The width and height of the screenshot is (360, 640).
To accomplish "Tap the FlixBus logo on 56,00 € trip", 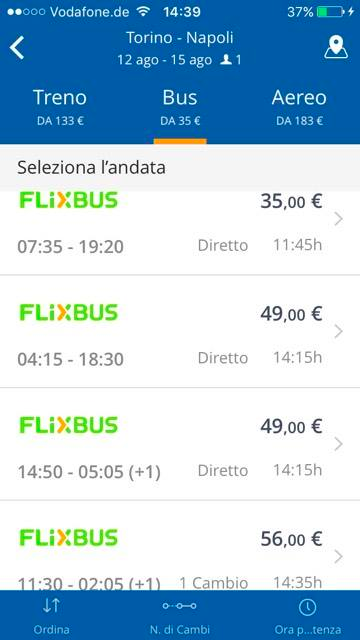I will tap(69, 538).
